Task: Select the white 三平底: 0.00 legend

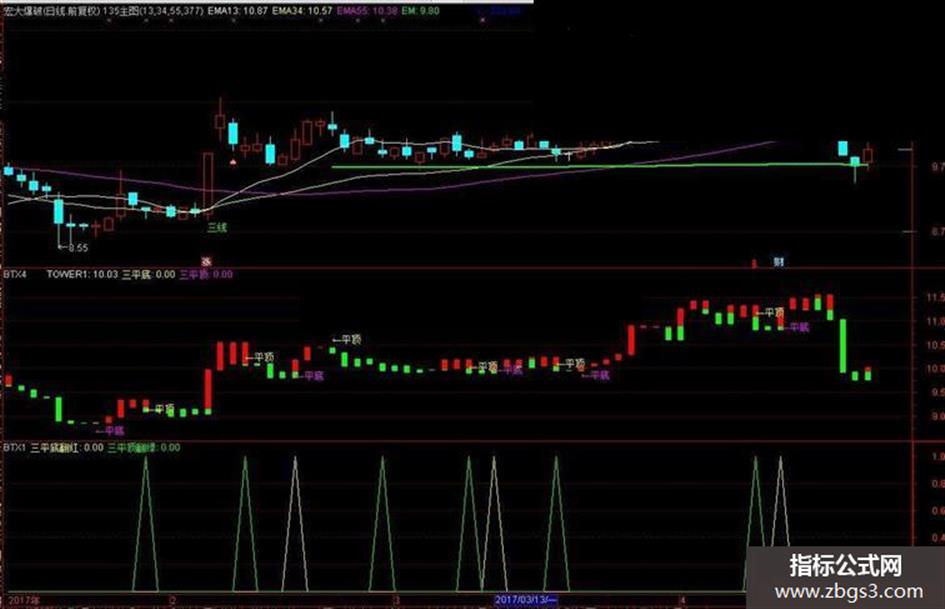Action: [148, 274]
